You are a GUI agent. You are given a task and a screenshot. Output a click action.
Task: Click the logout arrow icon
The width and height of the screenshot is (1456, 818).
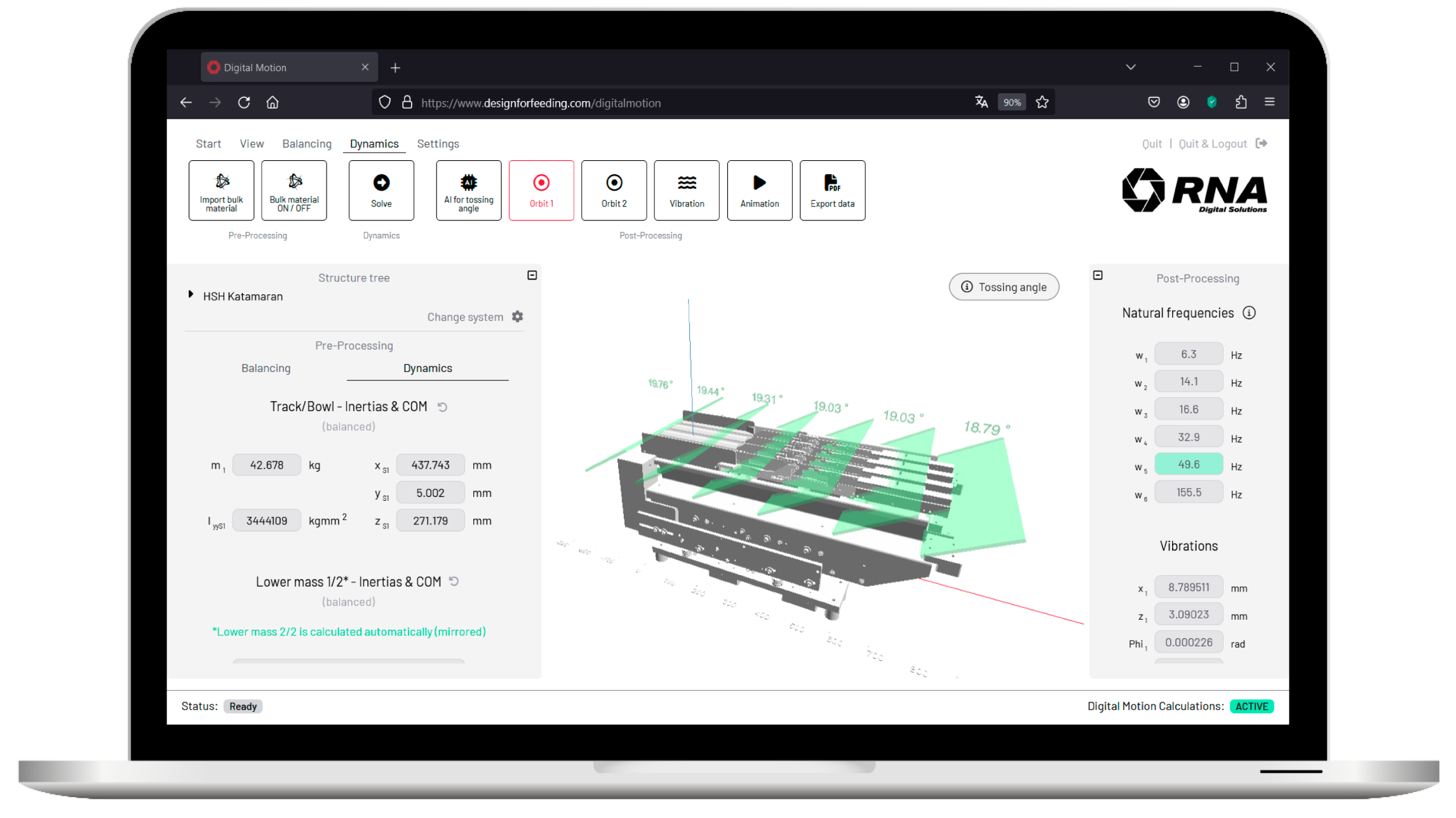1262,143
